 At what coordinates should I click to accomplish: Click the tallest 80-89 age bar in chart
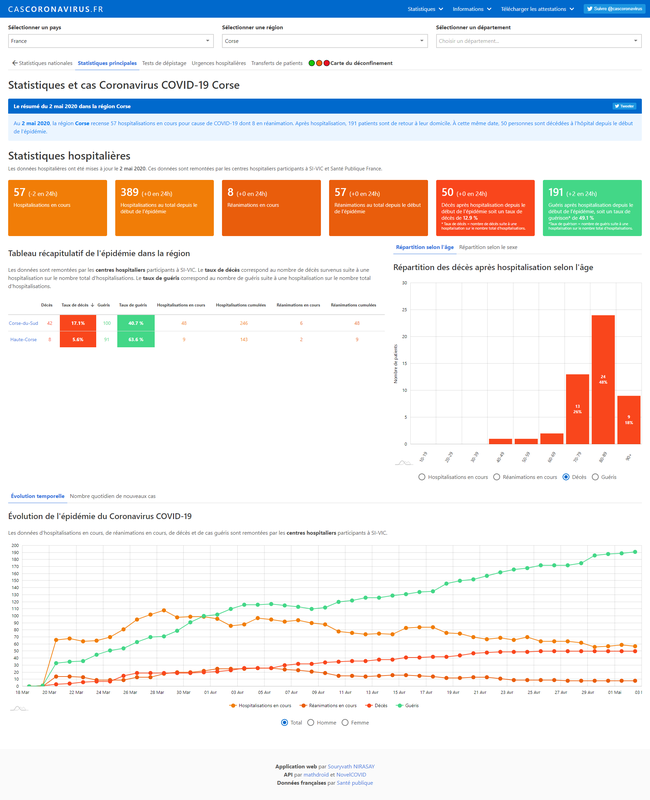[603, 379]
